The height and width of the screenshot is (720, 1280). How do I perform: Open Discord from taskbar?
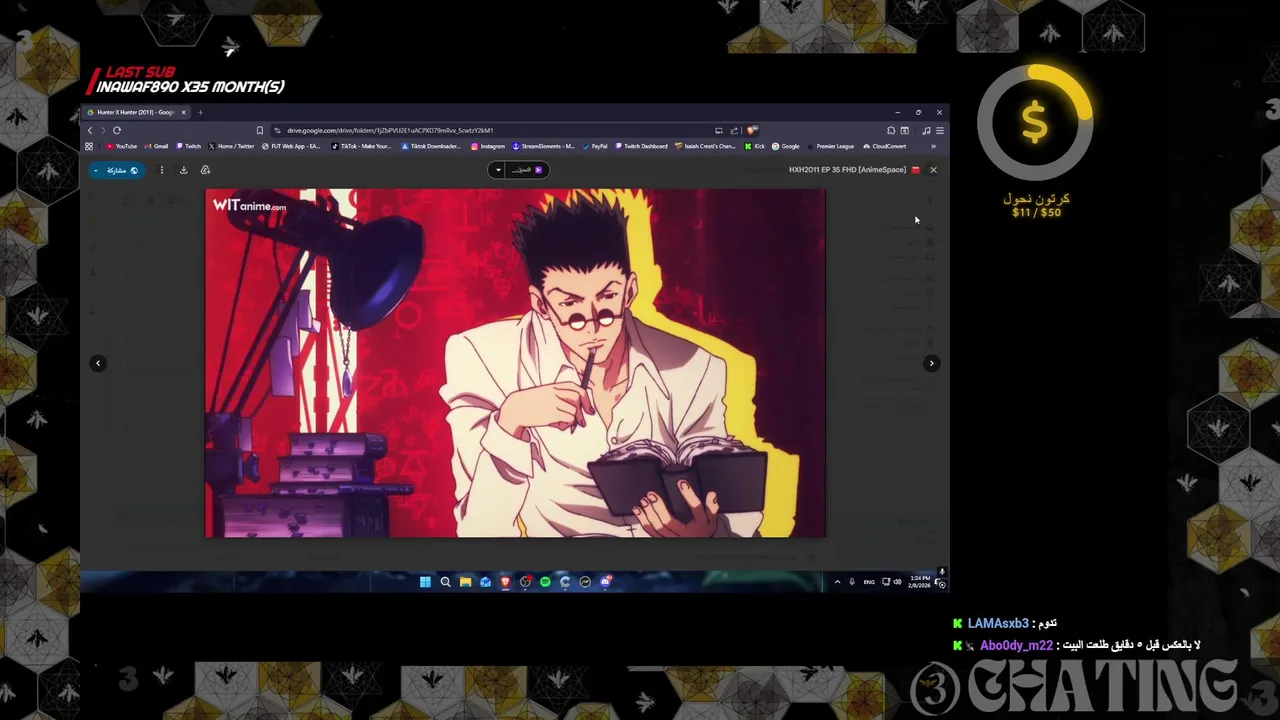pos(605,582)
